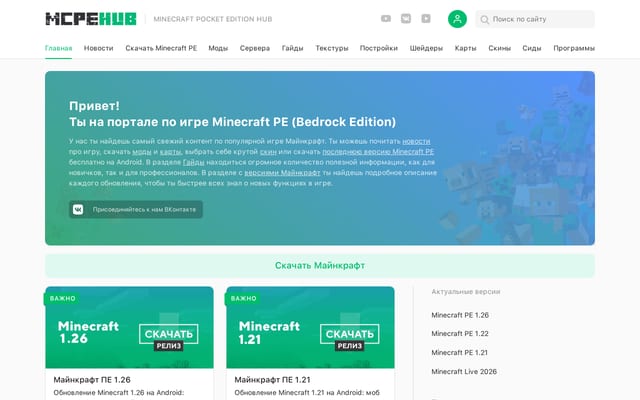Open the 'Майнкрафт ПЕ 1.26' article title
This screenshot has height=400, width=640.
[92, 380]
